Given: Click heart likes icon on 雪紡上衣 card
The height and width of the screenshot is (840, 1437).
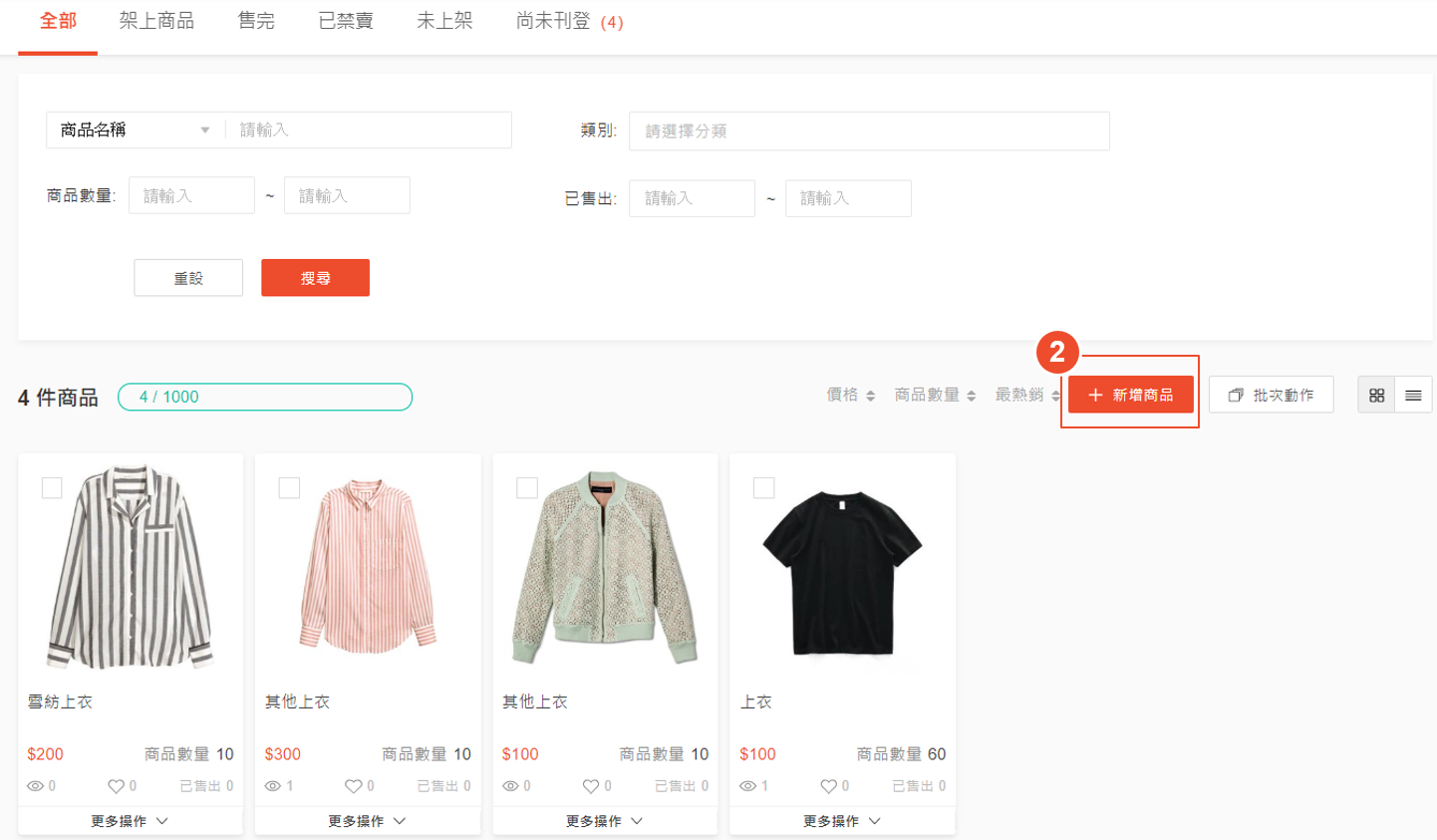Looking at the screenshot, I should click(116, 786).
